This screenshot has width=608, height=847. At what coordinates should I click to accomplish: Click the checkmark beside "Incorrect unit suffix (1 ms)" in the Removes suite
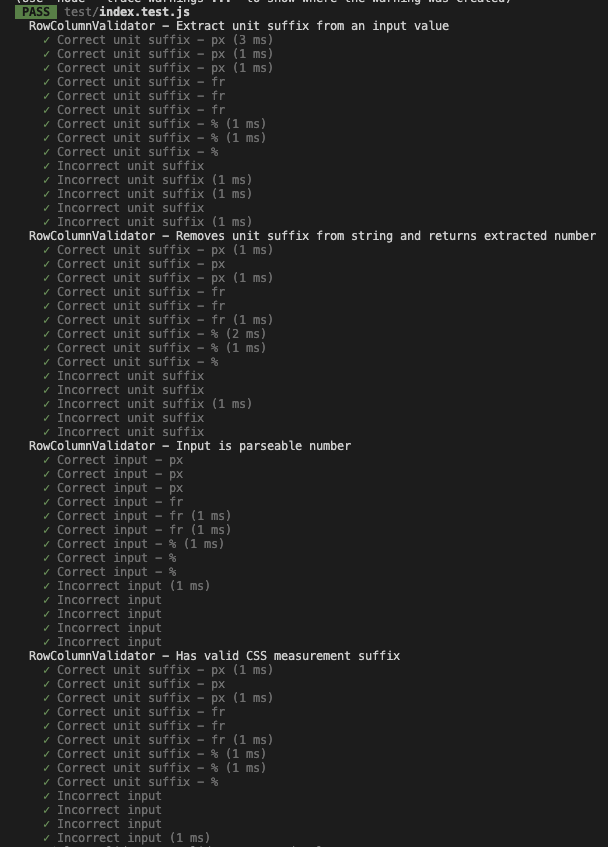tap(47, 404)
